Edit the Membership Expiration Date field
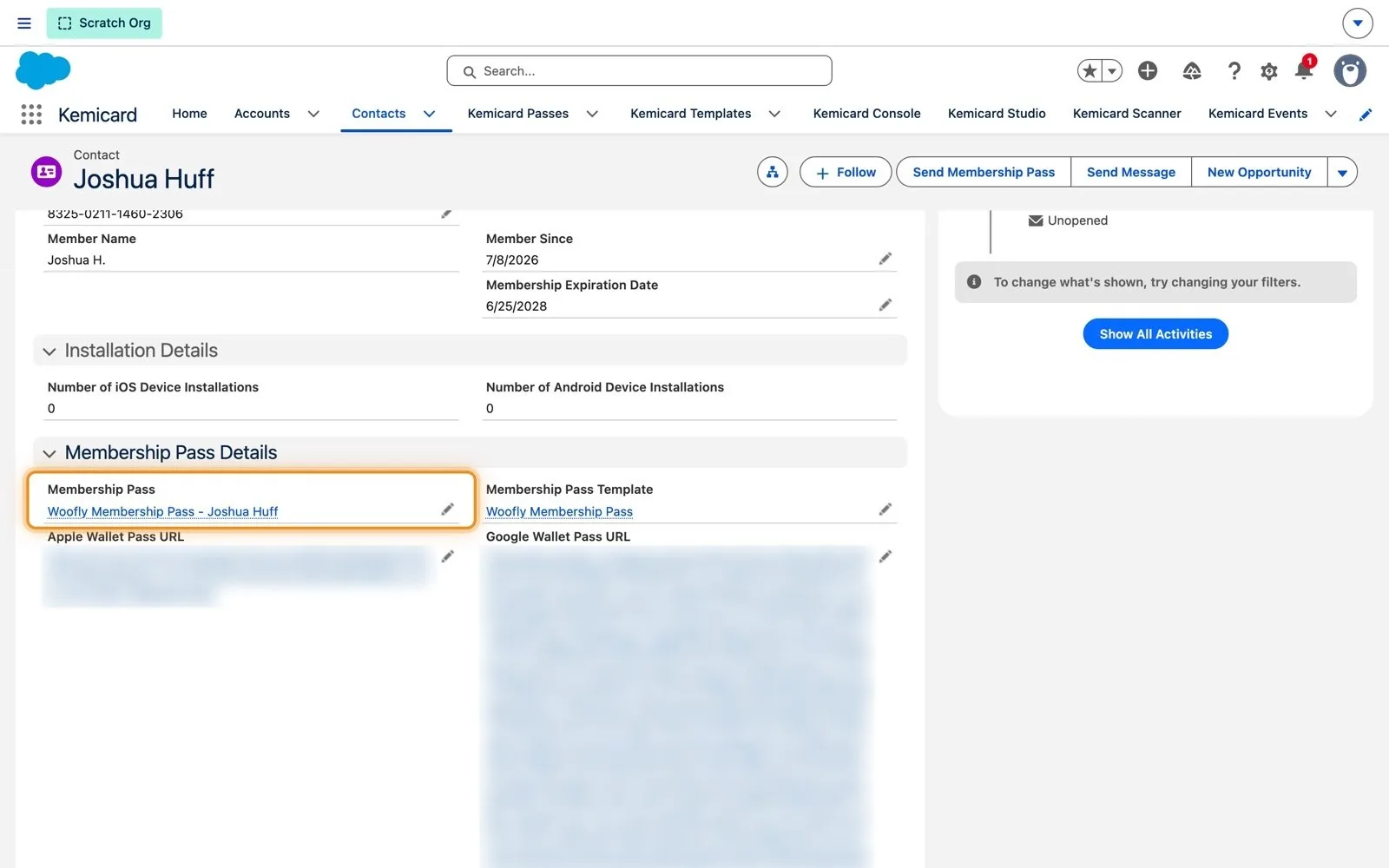This screenshot has width=1389, height=868. pos(885,305)
